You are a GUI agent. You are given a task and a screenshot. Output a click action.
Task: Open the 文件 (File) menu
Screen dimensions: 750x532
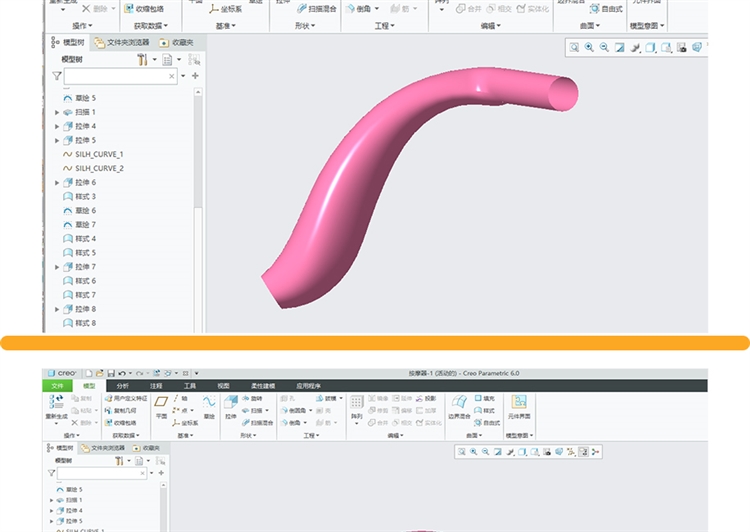point(57,386)
